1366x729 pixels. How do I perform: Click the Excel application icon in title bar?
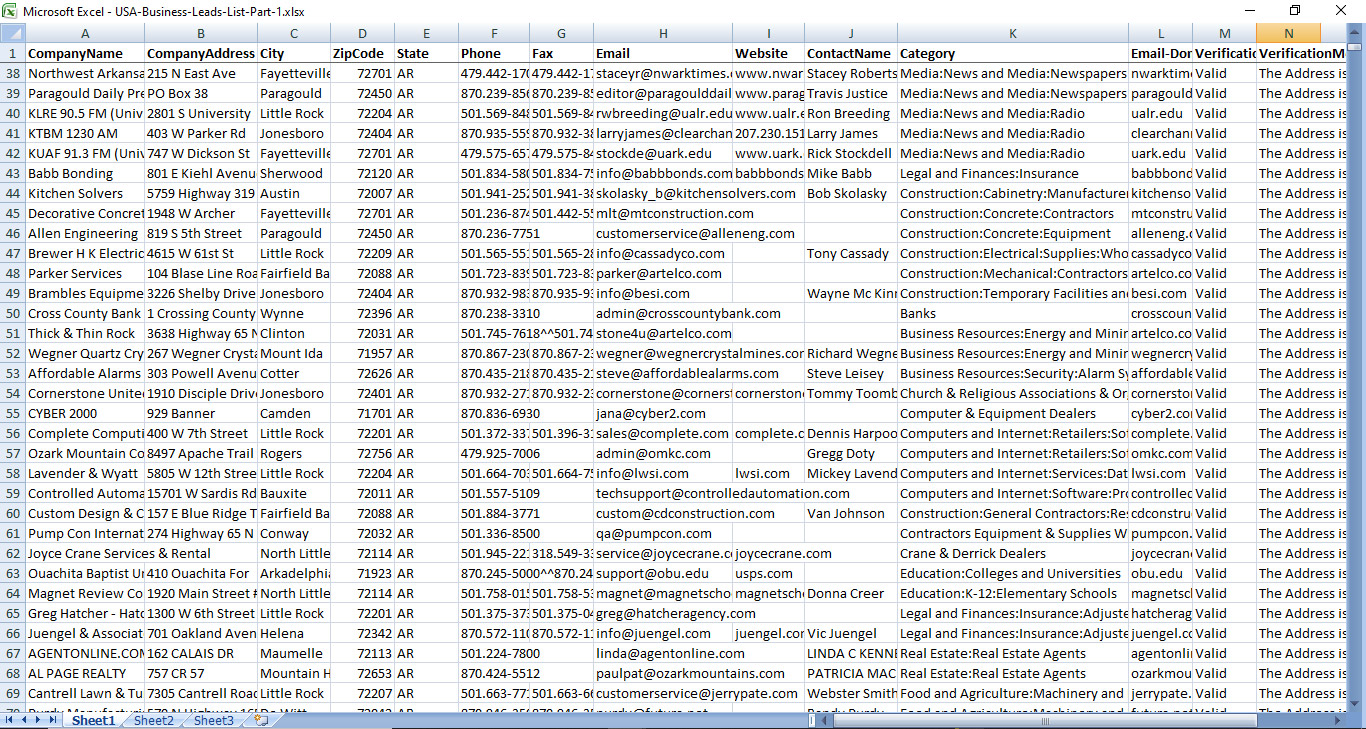point(9,11)
